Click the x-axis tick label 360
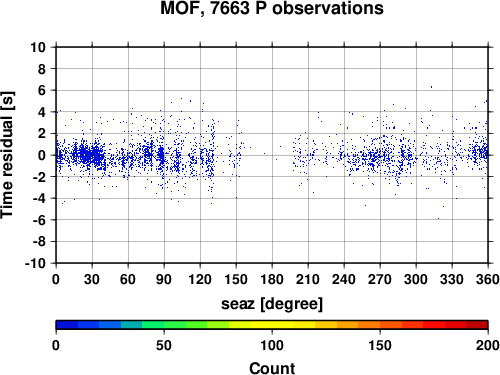 coord(488,279)
